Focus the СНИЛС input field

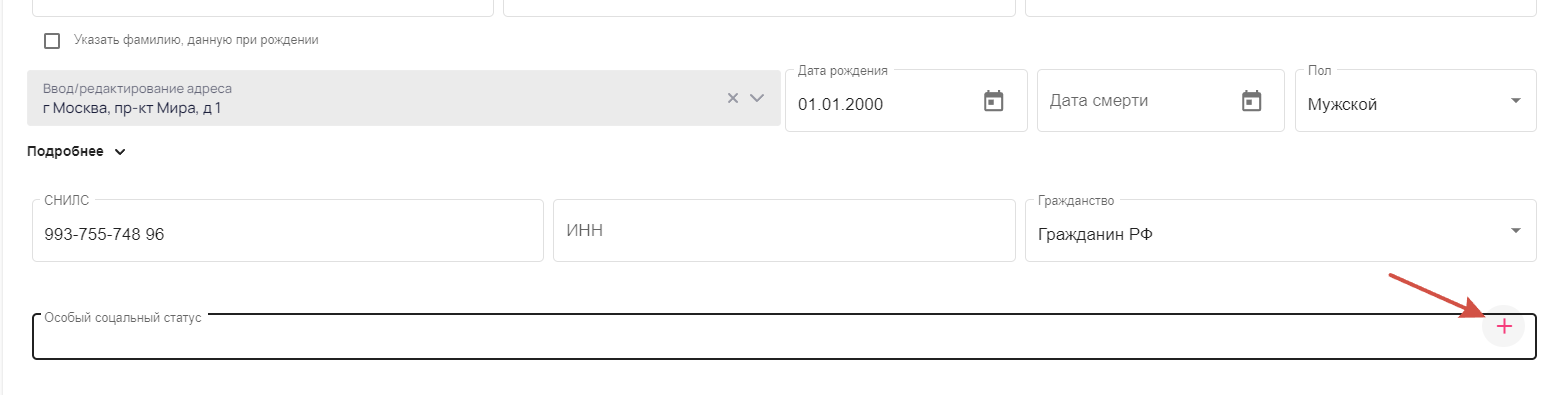(288, 231)
